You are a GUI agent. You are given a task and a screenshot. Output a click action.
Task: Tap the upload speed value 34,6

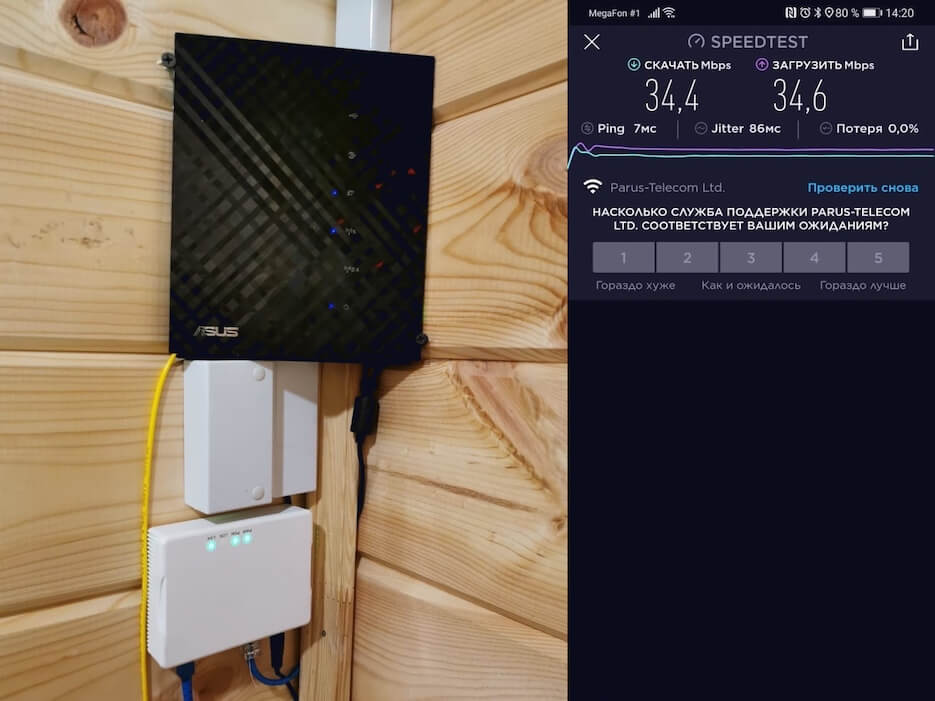click(800, 96)
